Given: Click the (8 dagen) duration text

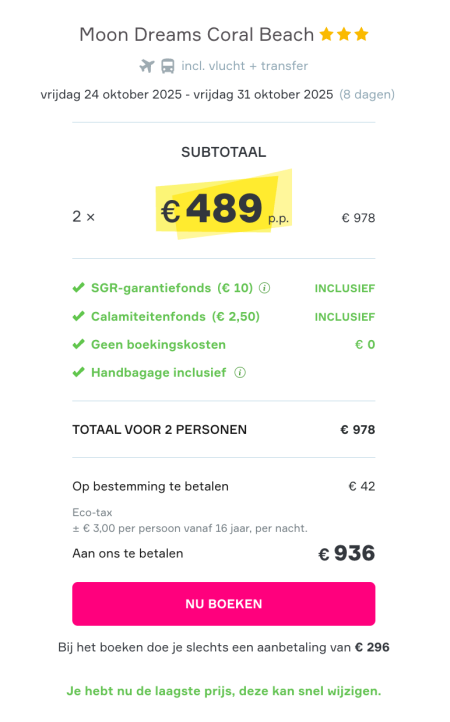Looking at the screenshot, I should (x=367, y=94).
